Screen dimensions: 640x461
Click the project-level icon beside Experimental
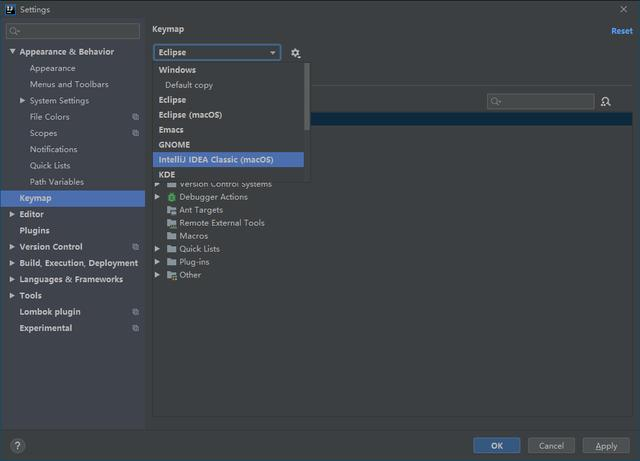[136, 328]
